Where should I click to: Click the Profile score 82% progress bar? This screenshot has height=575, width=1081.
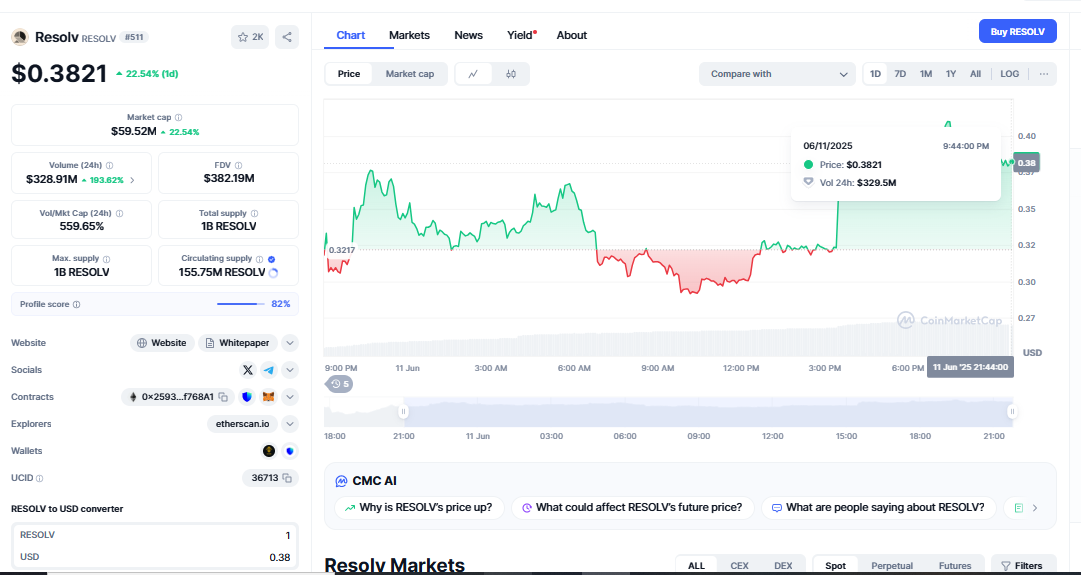241,304
